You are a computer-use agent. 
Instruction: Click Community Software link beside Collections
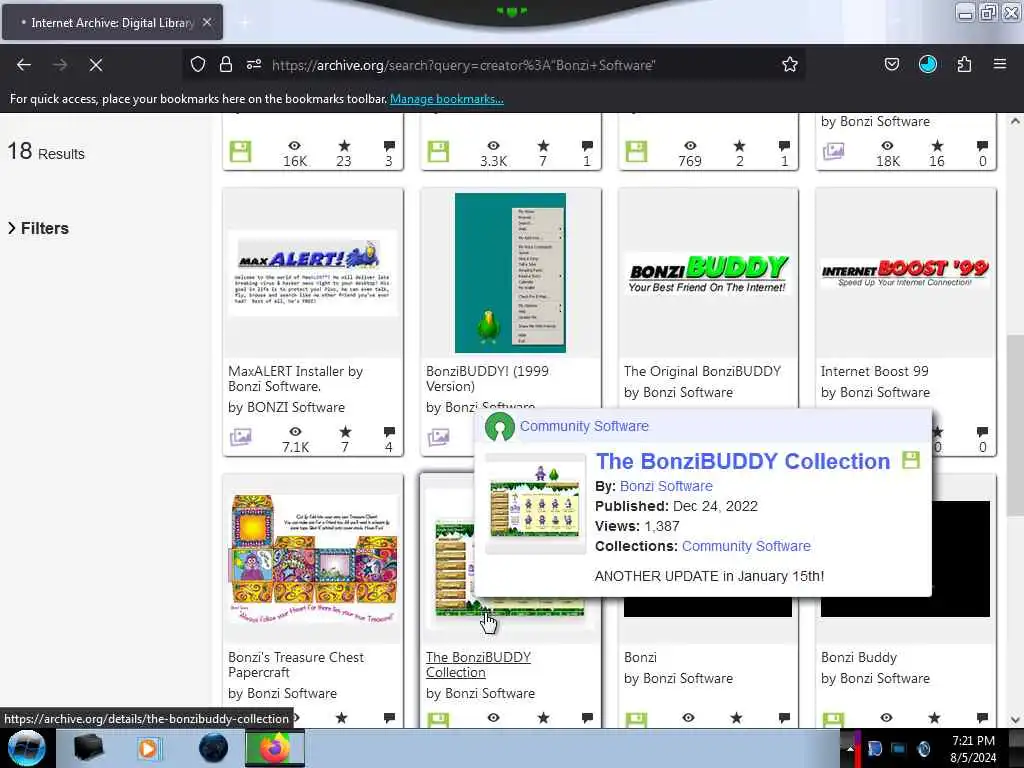click(x=746, y=546)
